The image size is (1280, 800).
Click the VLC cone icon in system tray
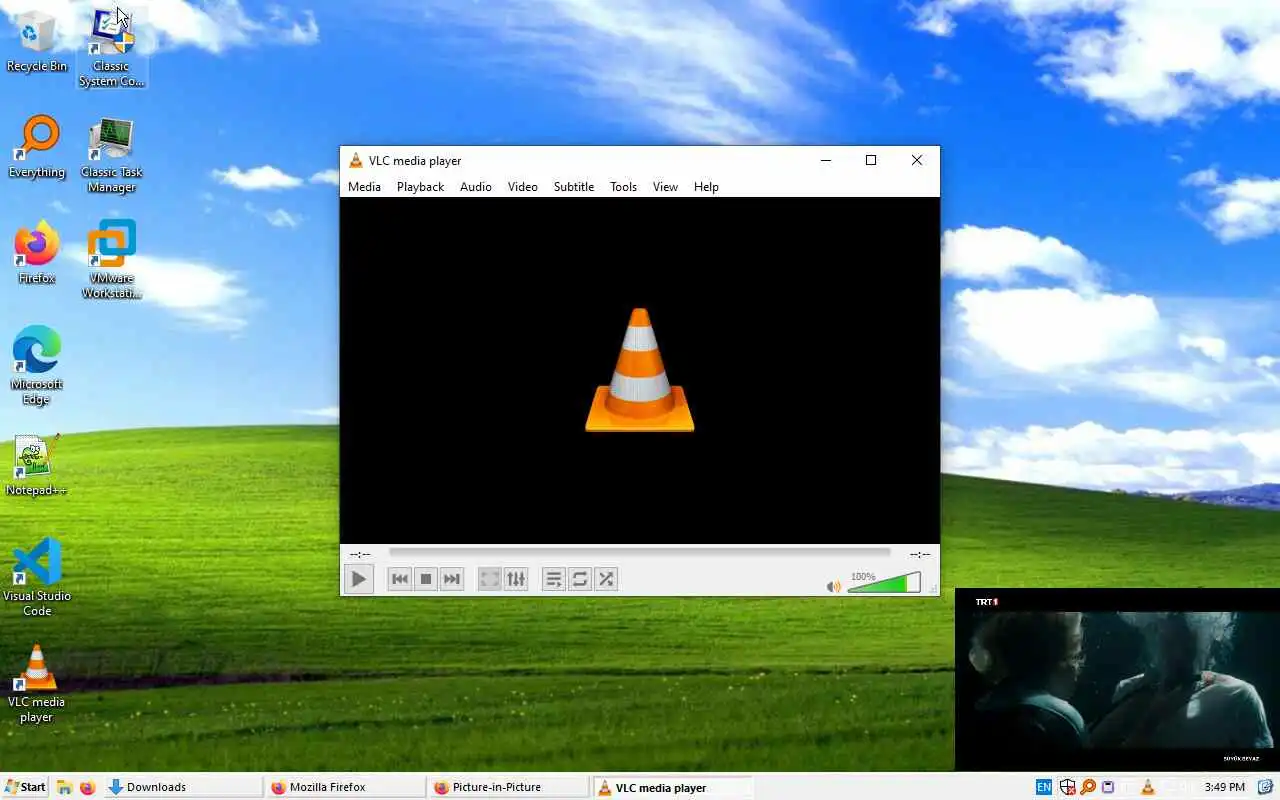(x=1148, y=787)
